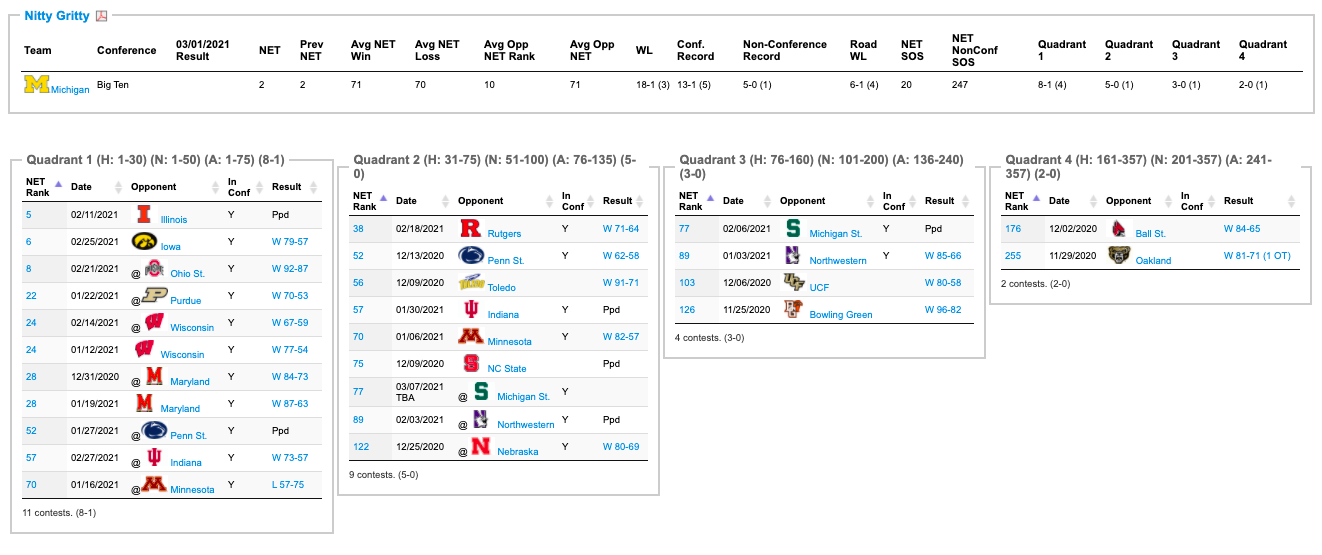The image size is (1322, 555).
Task: Sort the Quadrant 1 table by NET Rank
Action: click(x=42, y=186)
